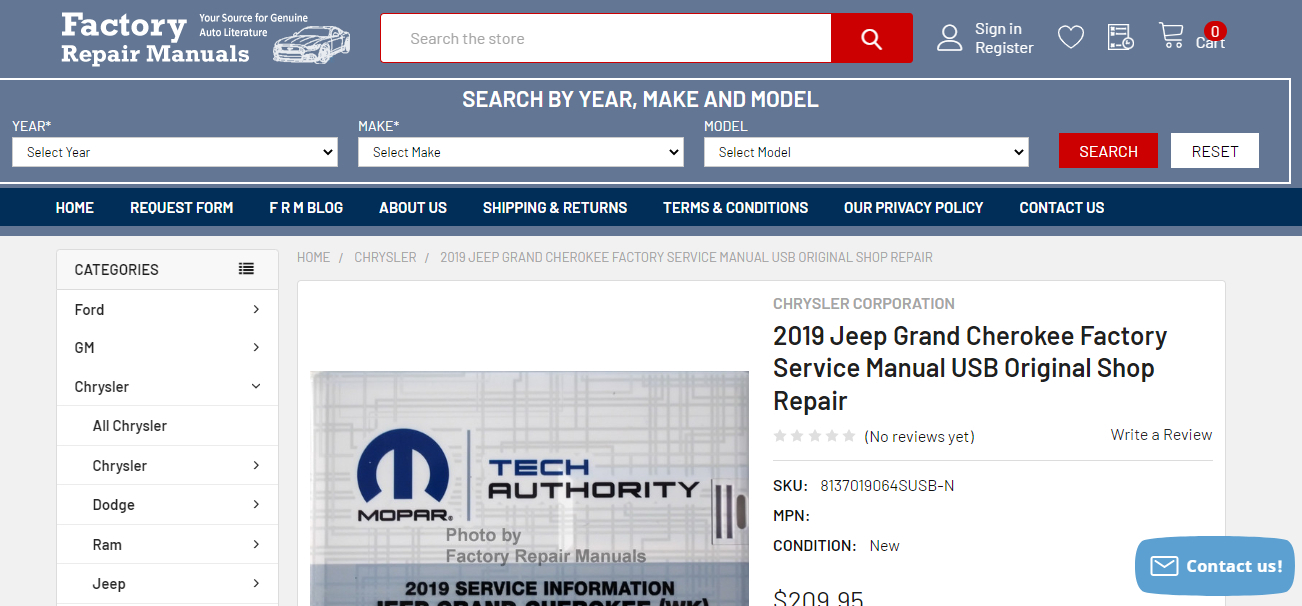The width and height of the screenshot is (1302, 606).
Task: Select the Ford category
Action: 89,309
